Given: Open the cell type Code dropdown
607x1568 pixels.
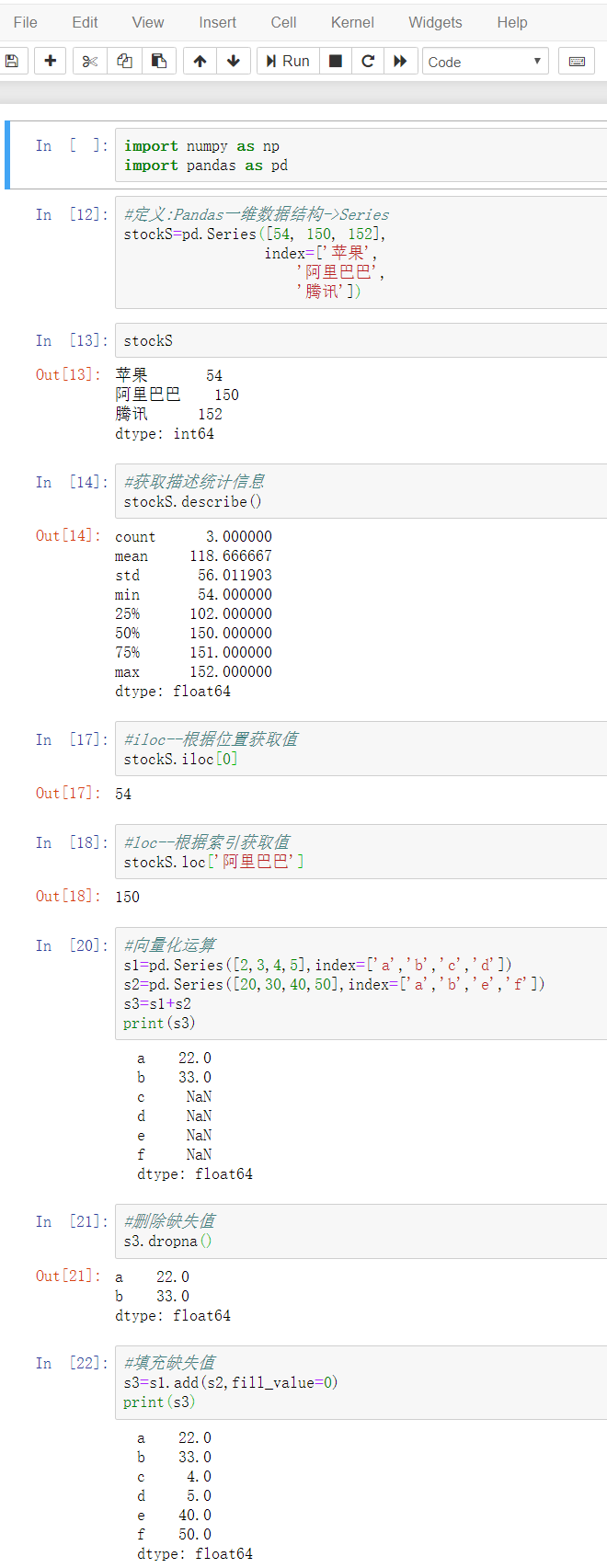Looking at the screenshot, I should [486, 62].
